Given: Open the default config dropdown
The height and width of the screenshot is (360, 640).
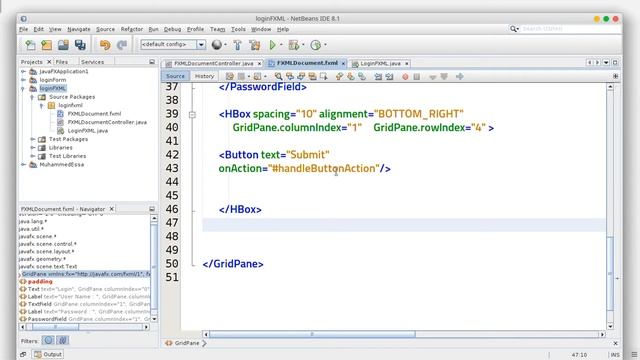Looking at the screenshot, I should [x=201, y=44].
